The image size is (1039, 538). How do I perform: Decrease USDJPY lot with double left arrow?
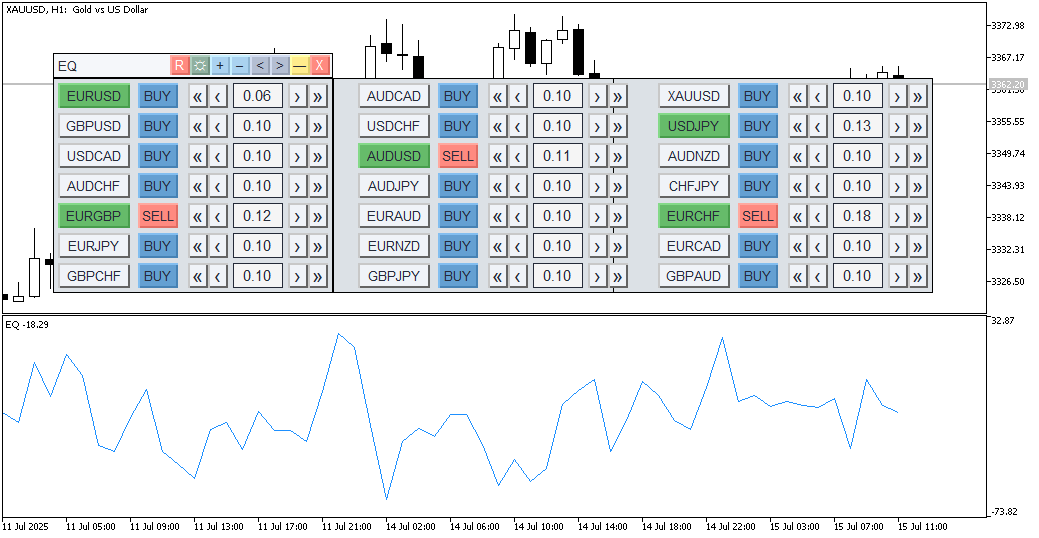pos(797,126)
